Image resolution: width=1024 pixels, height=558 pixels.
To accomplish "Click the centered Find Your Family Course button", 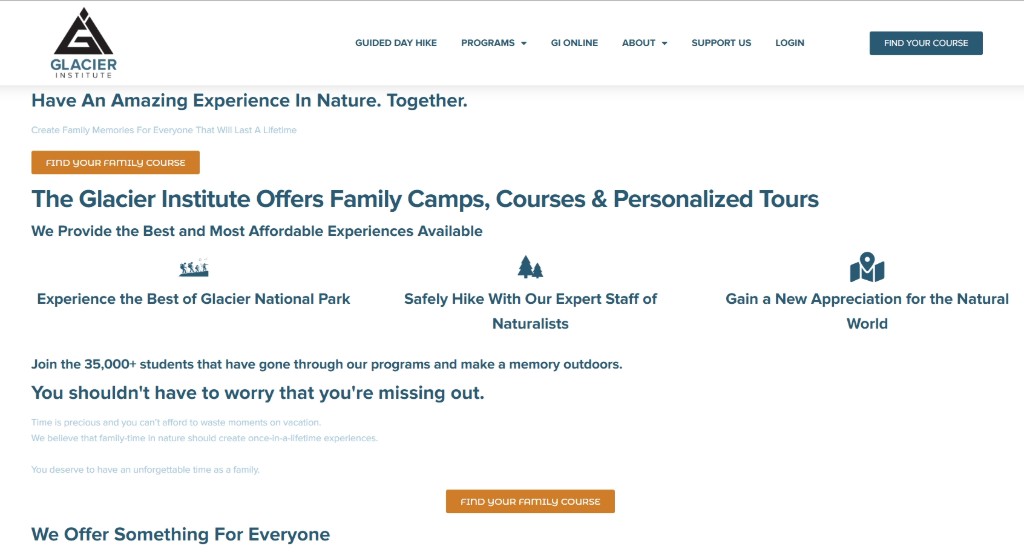I will (x=530, y=501).
